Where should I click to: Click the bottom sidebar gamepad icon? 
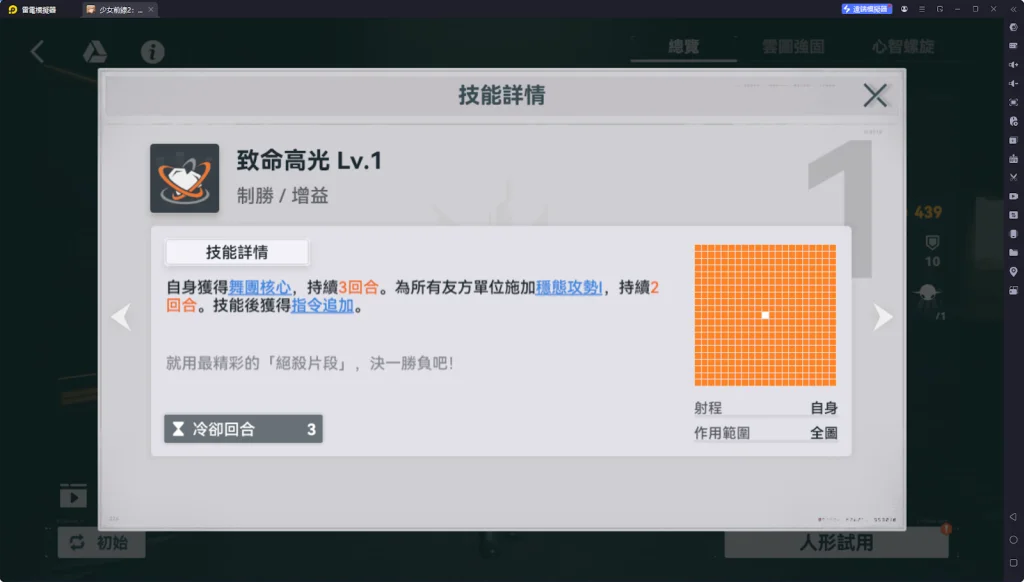[x=1014, y=290]
